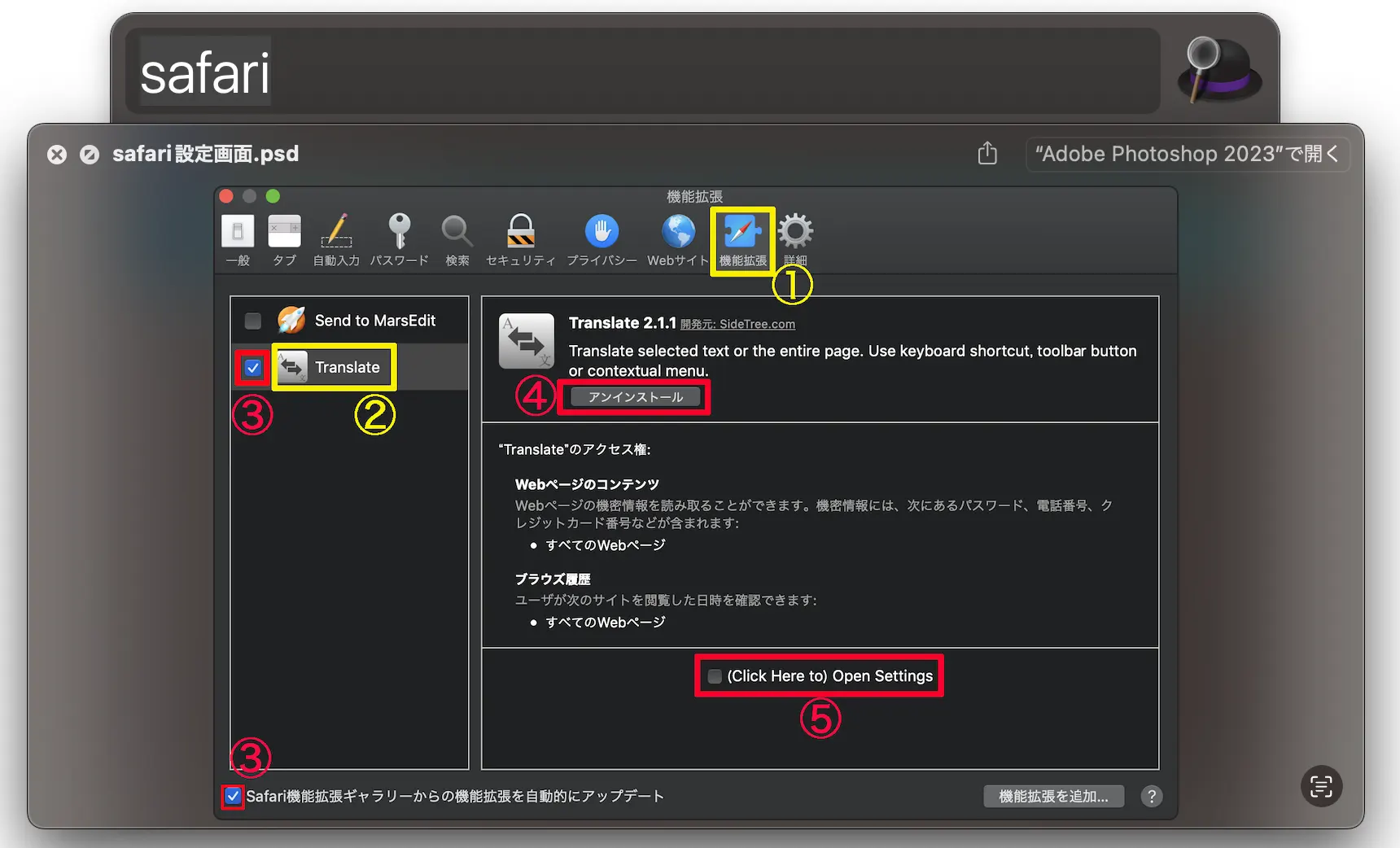The image size is (1400, 848).
Task: Click the ブラウズ履歴 heading
Action: tap(553, 579)
